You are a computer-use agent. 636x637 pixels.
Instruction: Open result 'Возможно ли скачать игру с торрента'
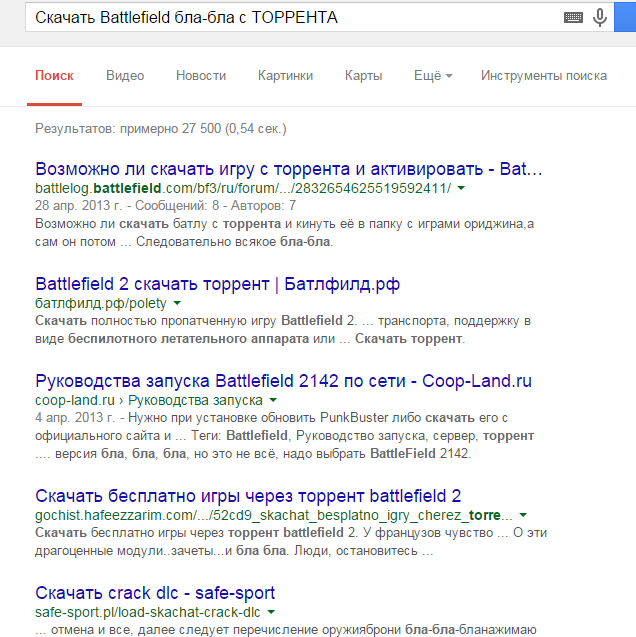(289, 169)
